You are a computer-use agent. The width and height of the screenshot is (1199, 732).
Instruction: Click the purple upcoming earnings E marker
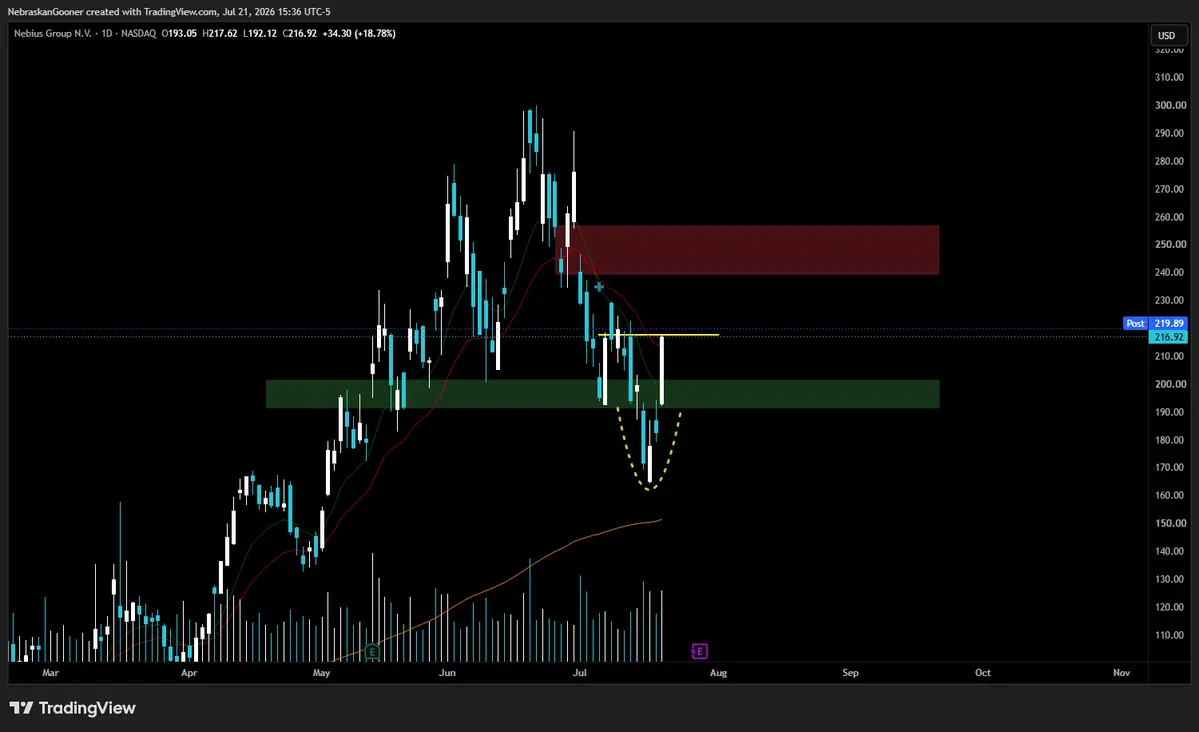699,651
